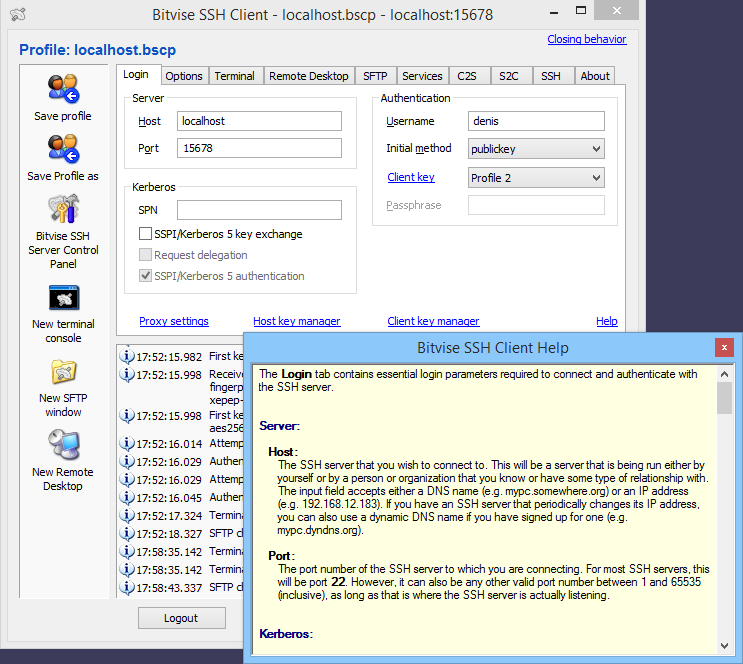This screenshot has height=664, width=743.
Task: Click the Help link
Action: [x=607, y=321]
